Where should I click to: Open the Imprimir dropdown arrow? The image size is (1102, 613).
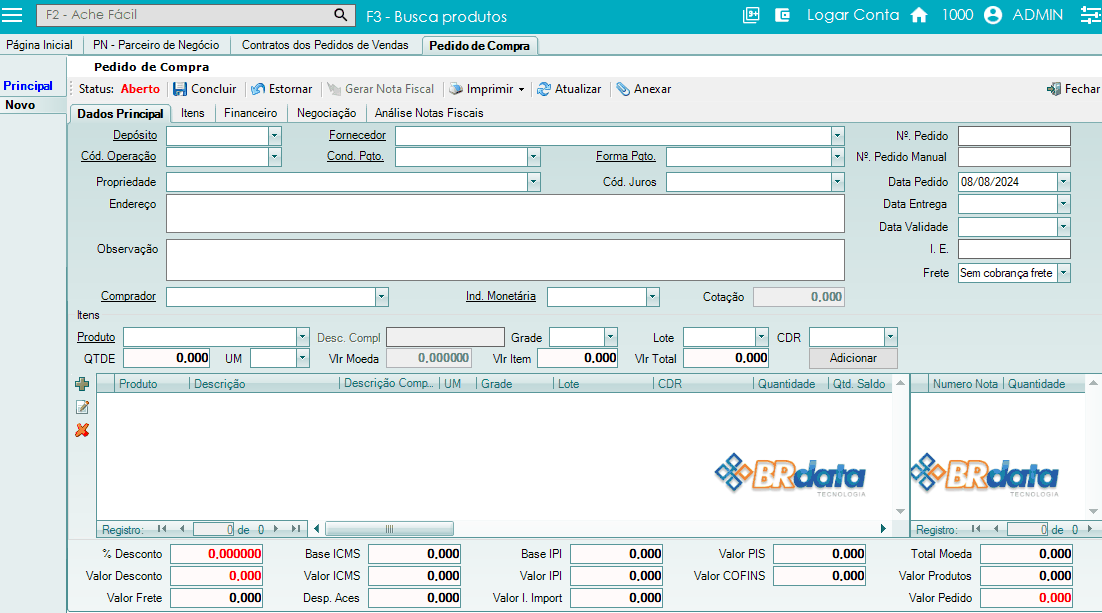pos(521,89)
